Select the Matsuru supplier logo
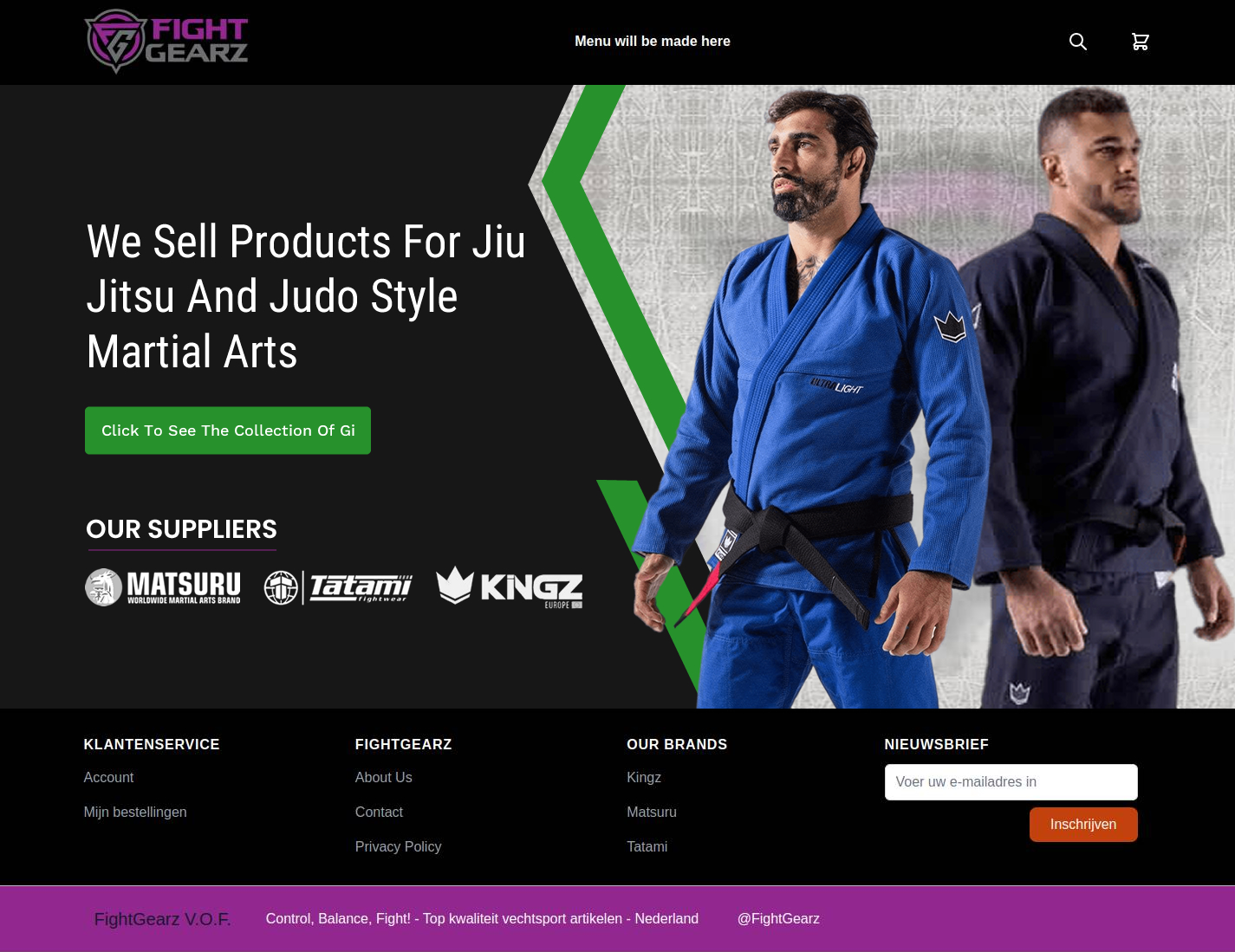Screen dimensions: 1235x952 coord(163,587)
